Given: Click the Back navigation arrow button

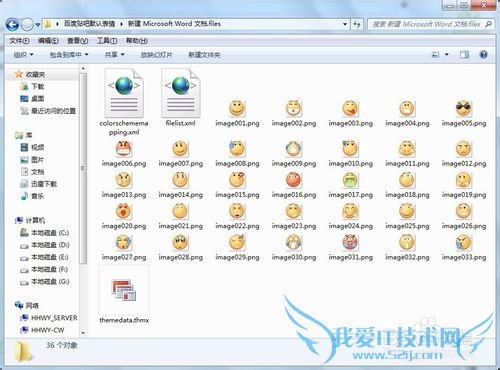Looking at the screenshot, I should [12, 24].
